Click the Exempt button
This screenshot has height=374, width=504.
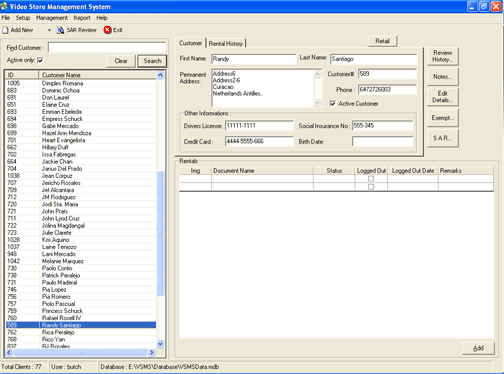pyautogui.click(x=443, y=118)
